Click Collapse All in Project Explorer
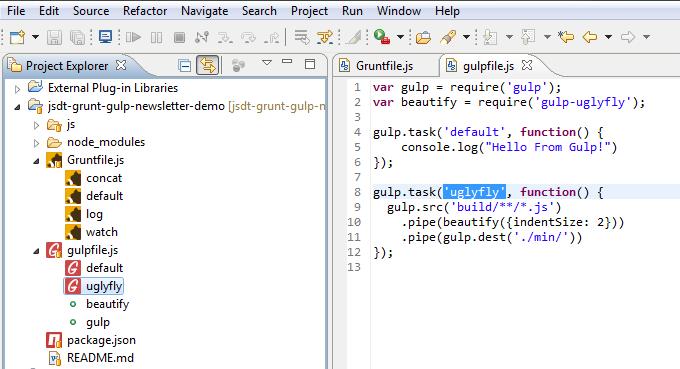 coord(185,66)
